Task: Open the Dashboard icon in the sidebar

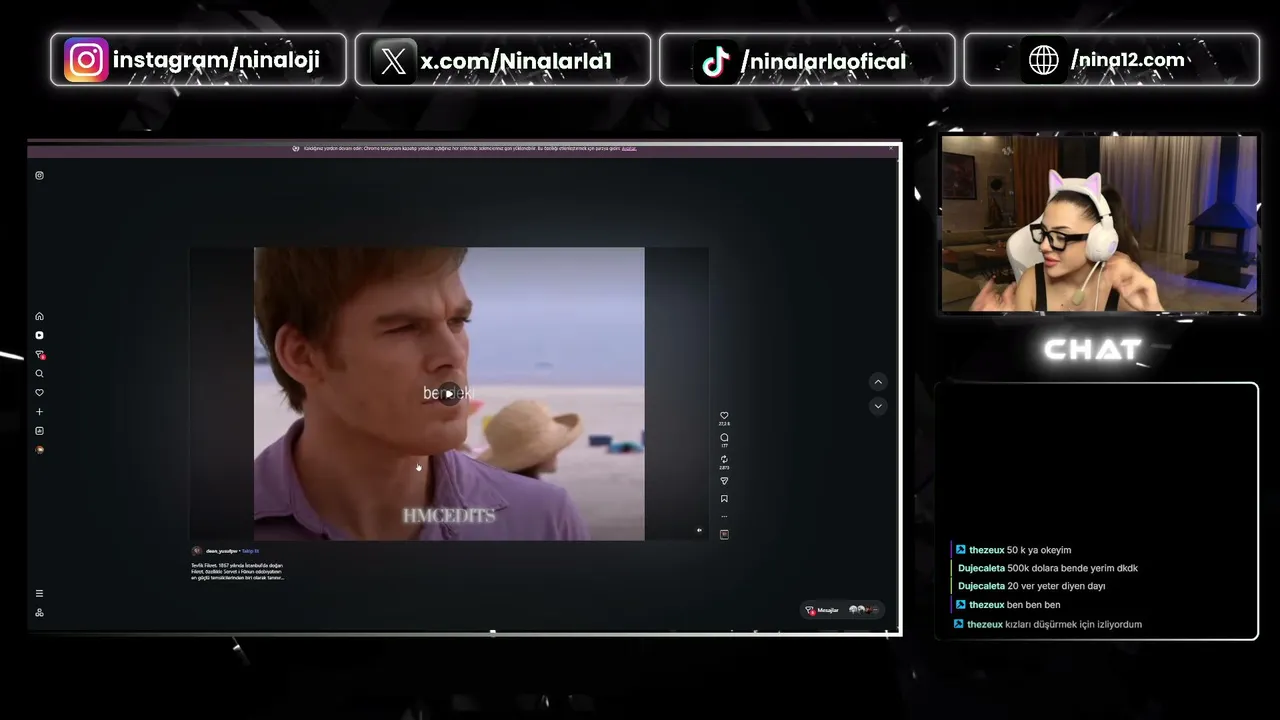Action: [x=40, y=431]
